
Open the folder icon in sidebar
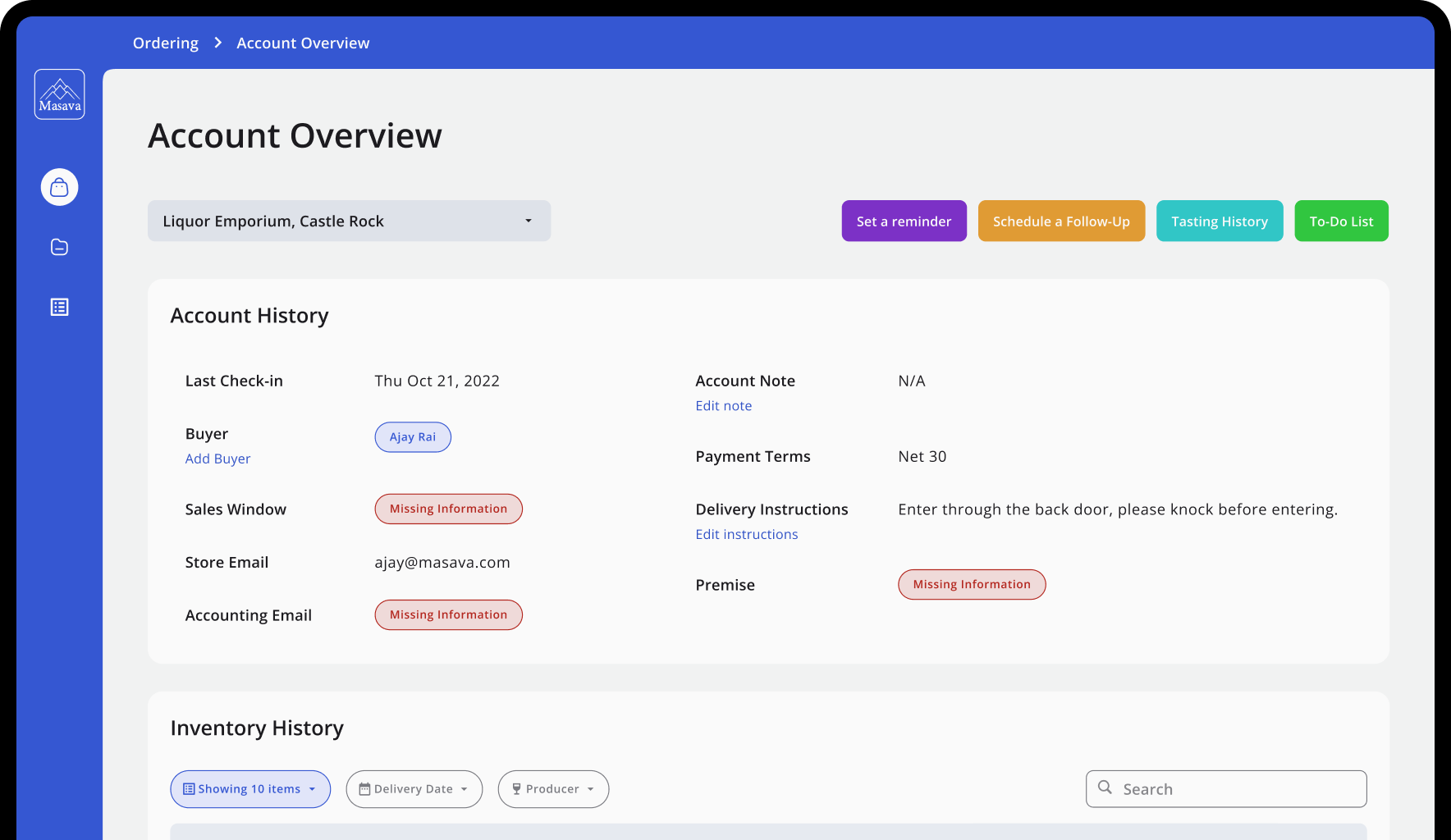[x=59, y=247]
